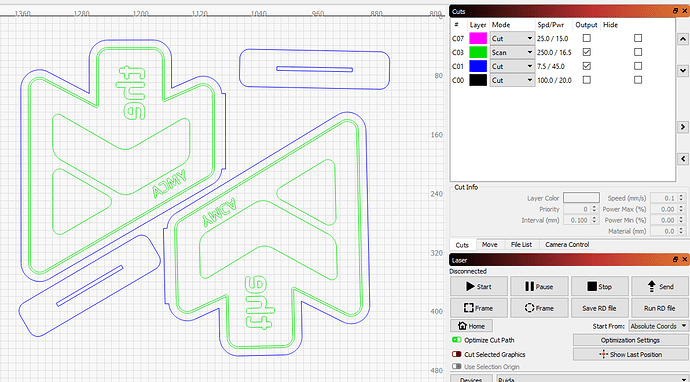
Task: Select the blue C01 layer color swatch
Action: tap(478, 66)
